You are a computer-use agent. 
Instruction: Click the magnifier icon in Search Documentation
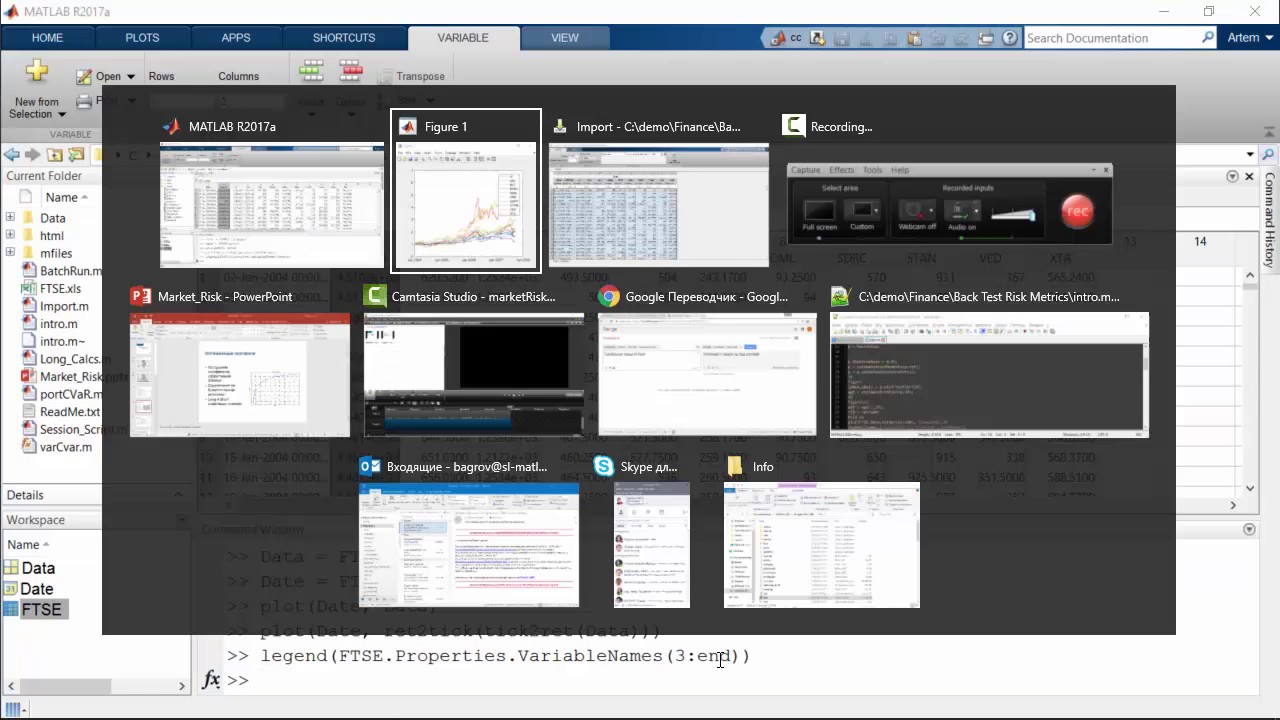(x=1208, y=38)
